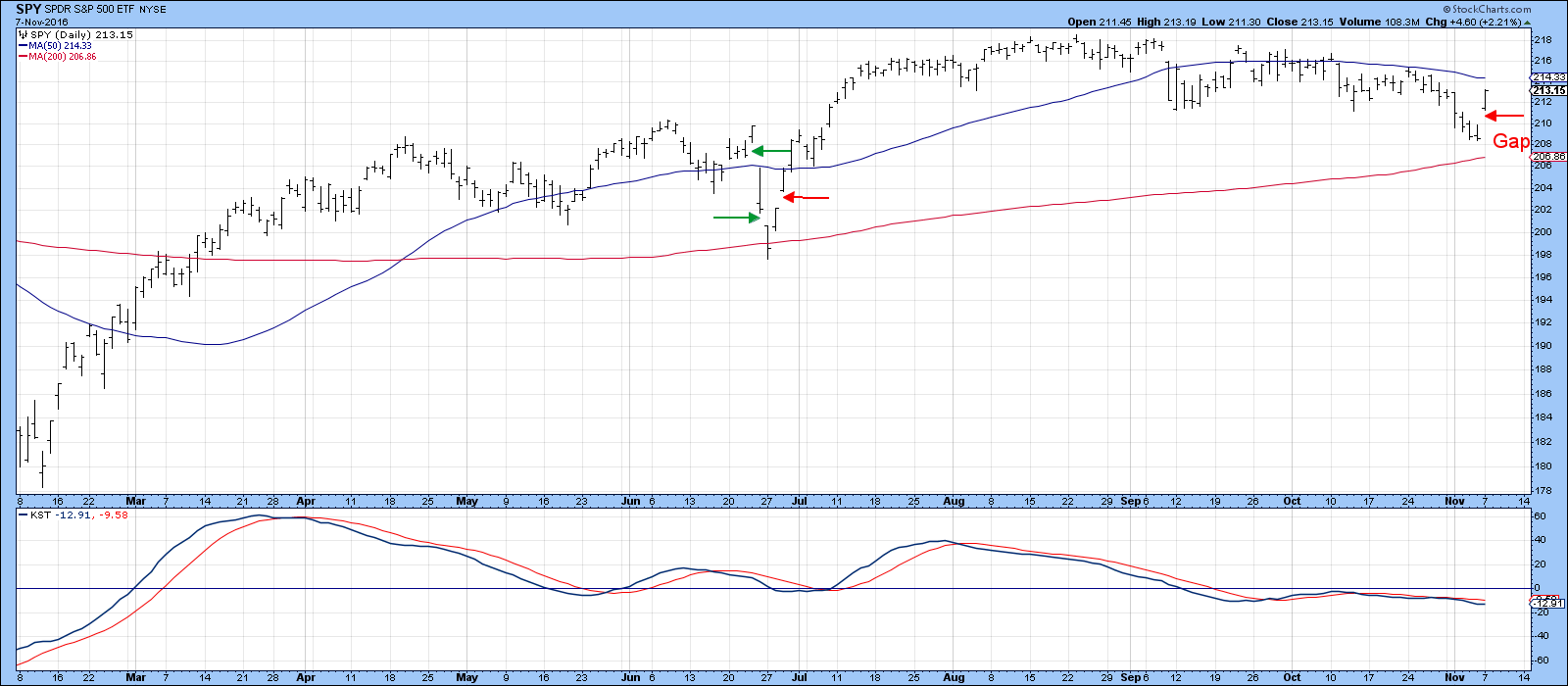Open the StockCharts.com copyright link
The height and width of the screenshot is (686, 1568).
(1489, 10)
